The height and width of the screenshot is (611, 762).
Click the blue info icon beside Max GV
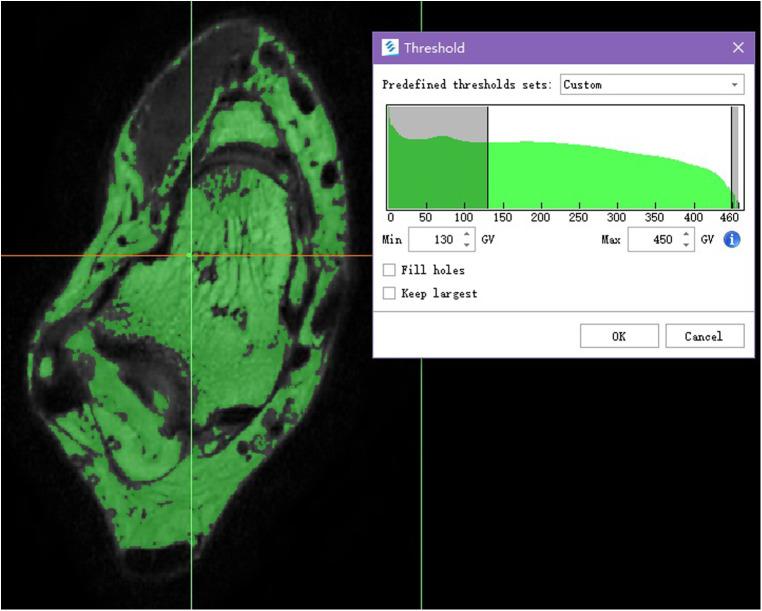point(732,240)
